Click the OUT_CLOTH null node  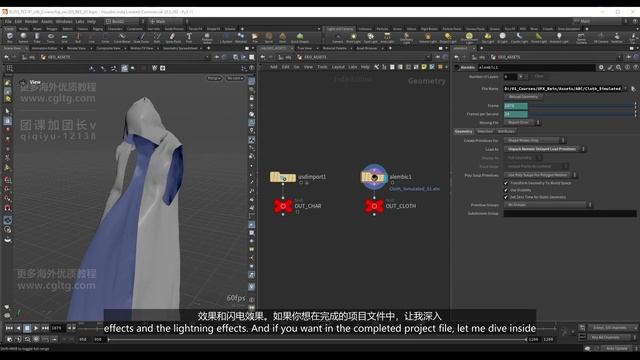click(374, 206)
